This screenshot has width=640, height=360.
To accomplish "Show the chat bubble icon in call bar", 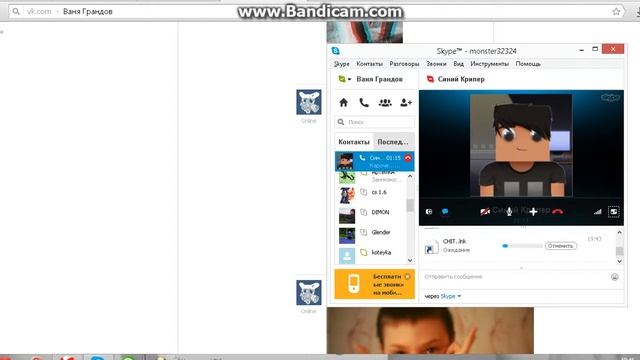I will coord(445,211).
